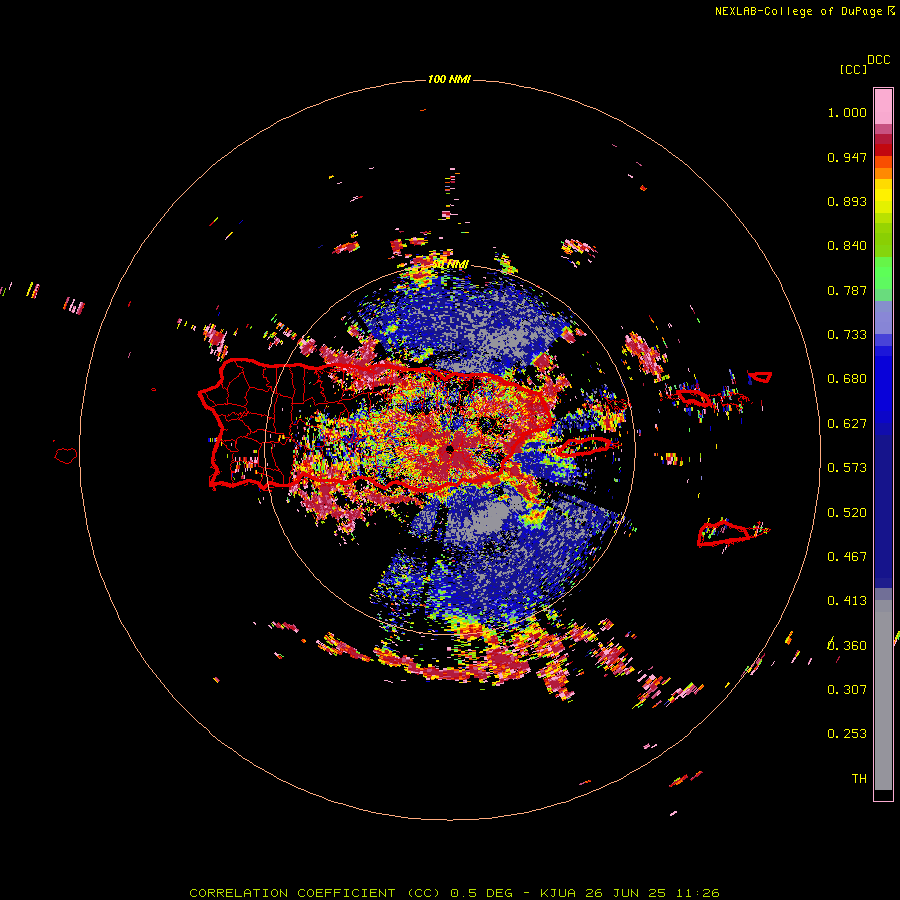Click the 0.520 scale value
Image resolution: width=900 pixels, height=900 pixels.
point(847,513)
